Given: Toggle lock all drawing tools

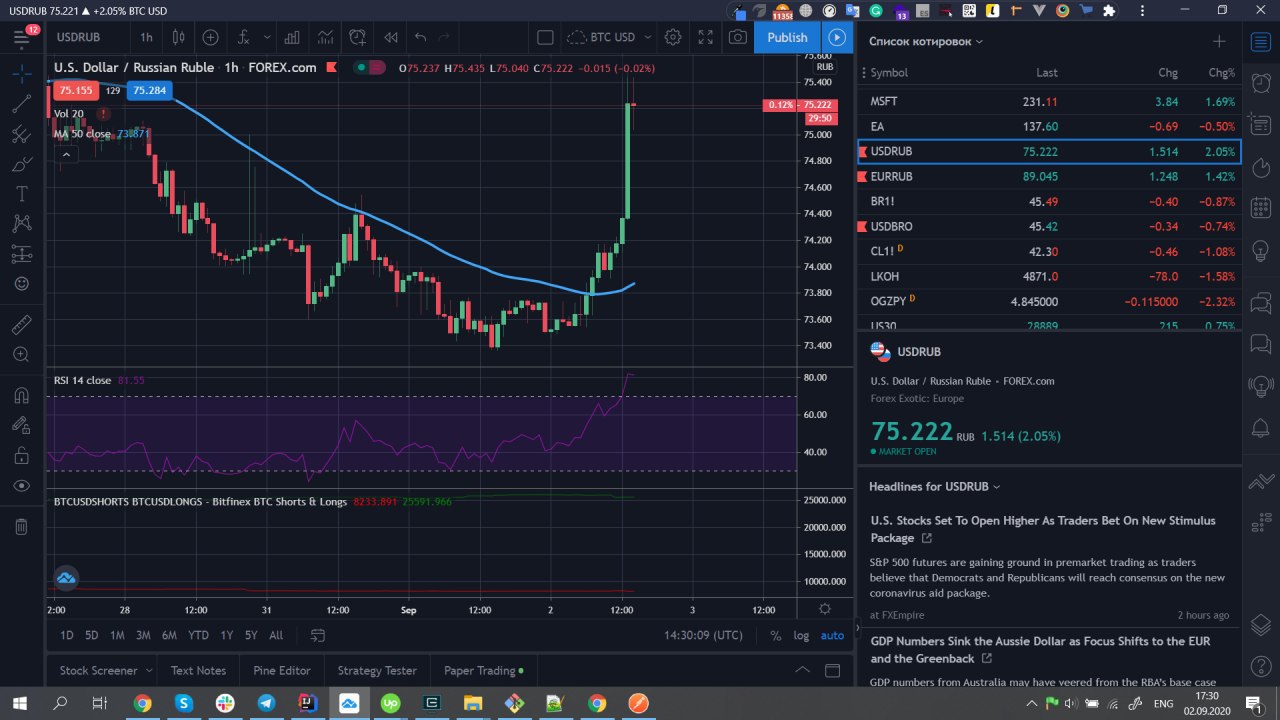Looking at the screenshot, I should [21, 455].
